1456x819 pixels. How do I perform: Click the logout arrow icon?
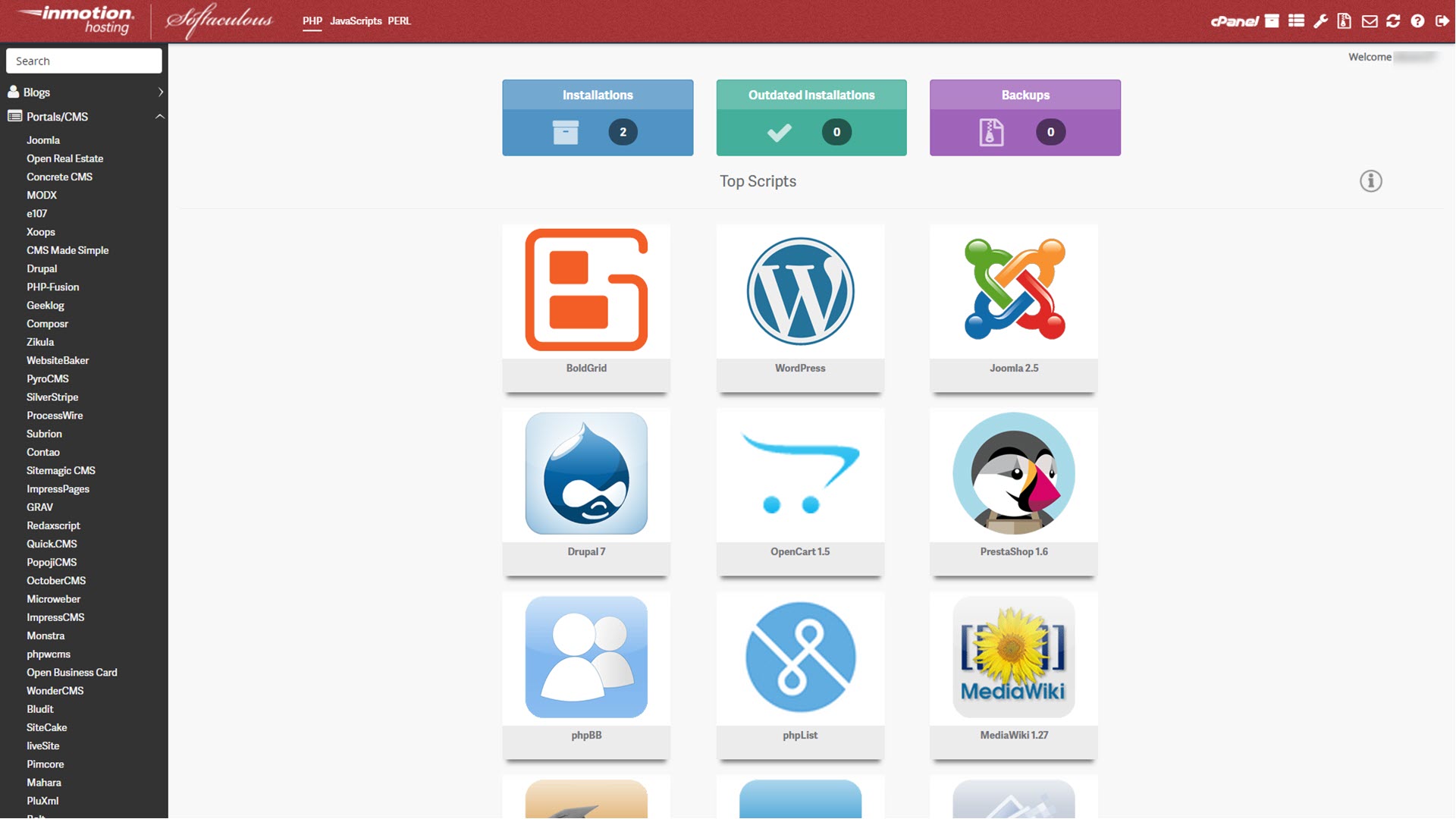tap(1442, 21)
